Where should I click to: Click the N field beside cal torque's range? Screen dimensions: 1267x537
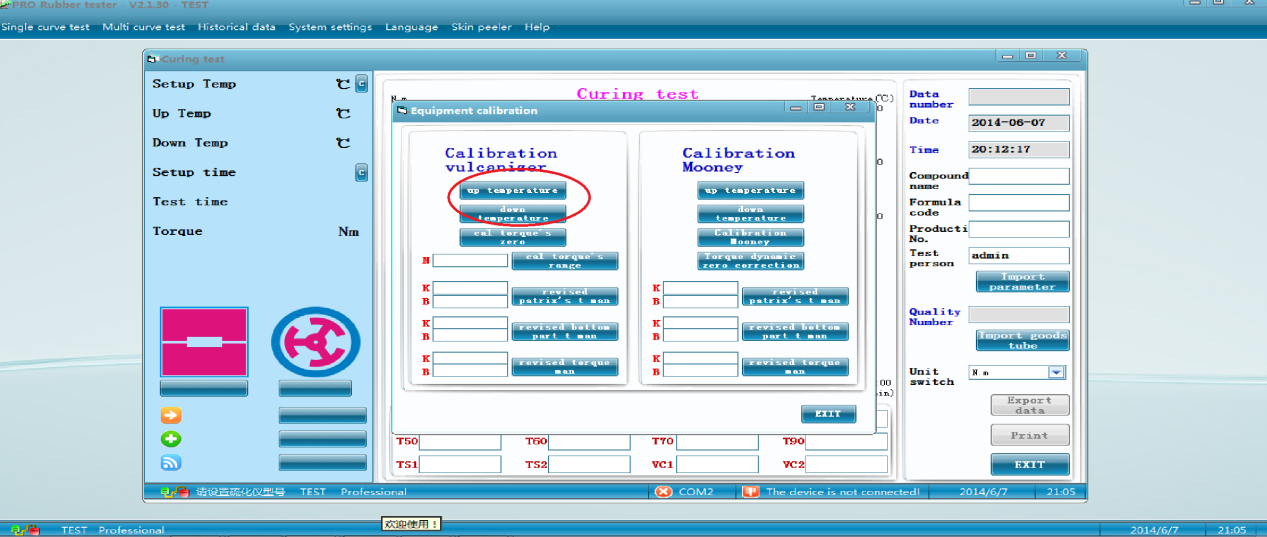pyautogui.click(x=470, y=261)
